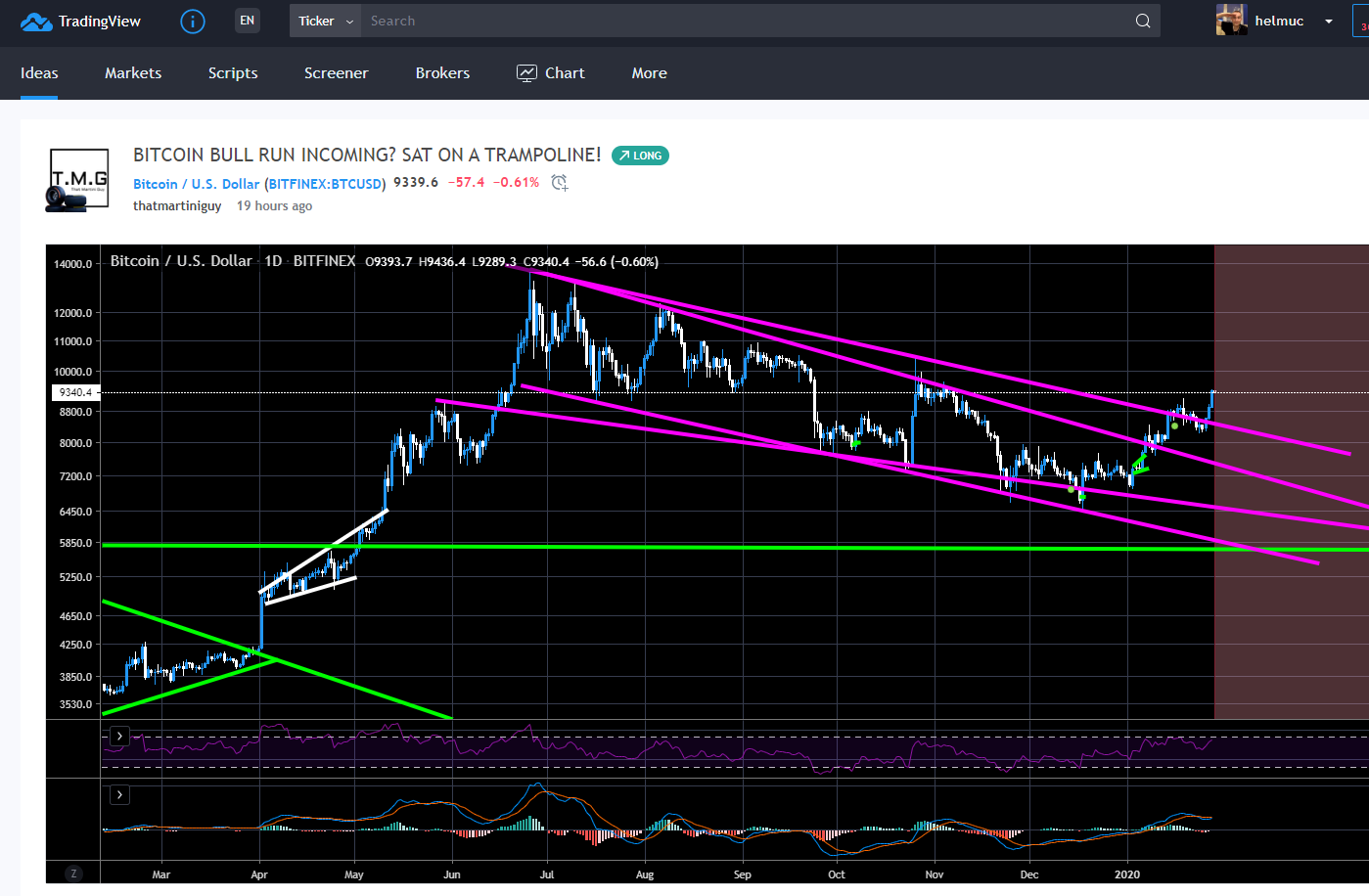Click the helmuc profile avatar
The image size is (1369, 896).
(x=1231, y=21)
